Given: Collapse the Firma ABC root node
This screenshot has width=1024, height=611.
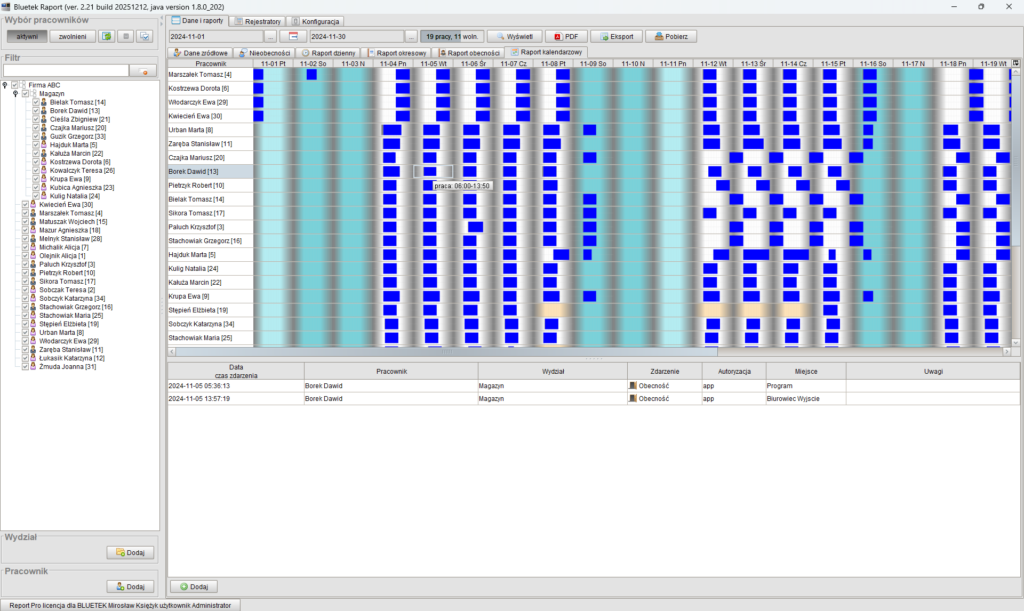Looking at the screenshot, I should [x=5, y=85].
